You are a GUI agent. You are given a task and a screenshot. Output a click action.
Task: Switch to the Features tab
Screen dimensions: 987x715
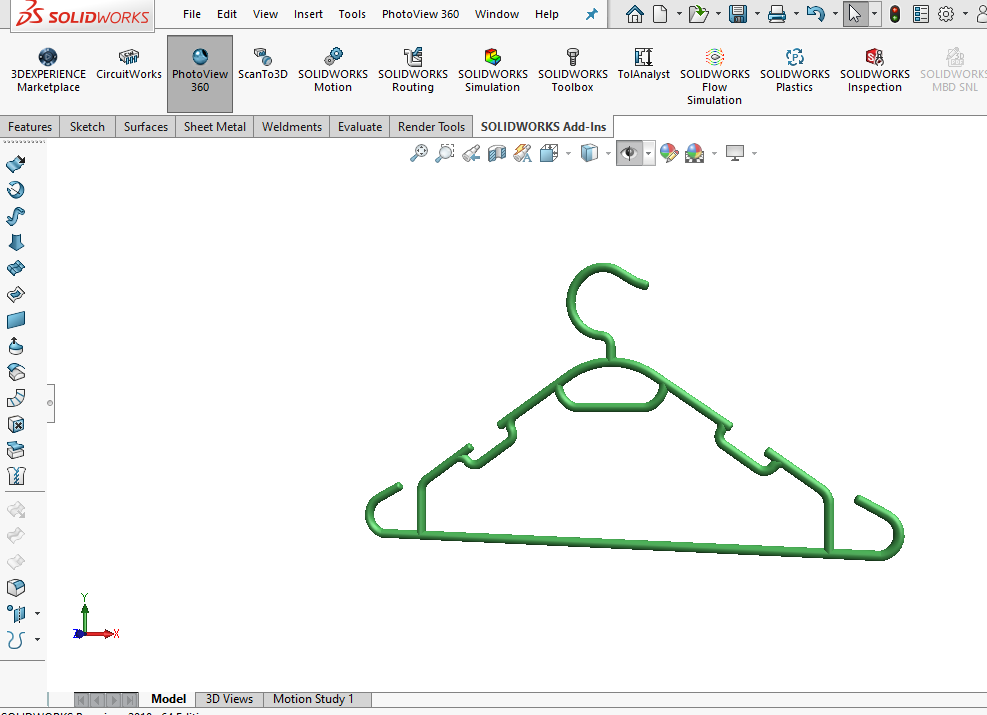coord(30,127)
